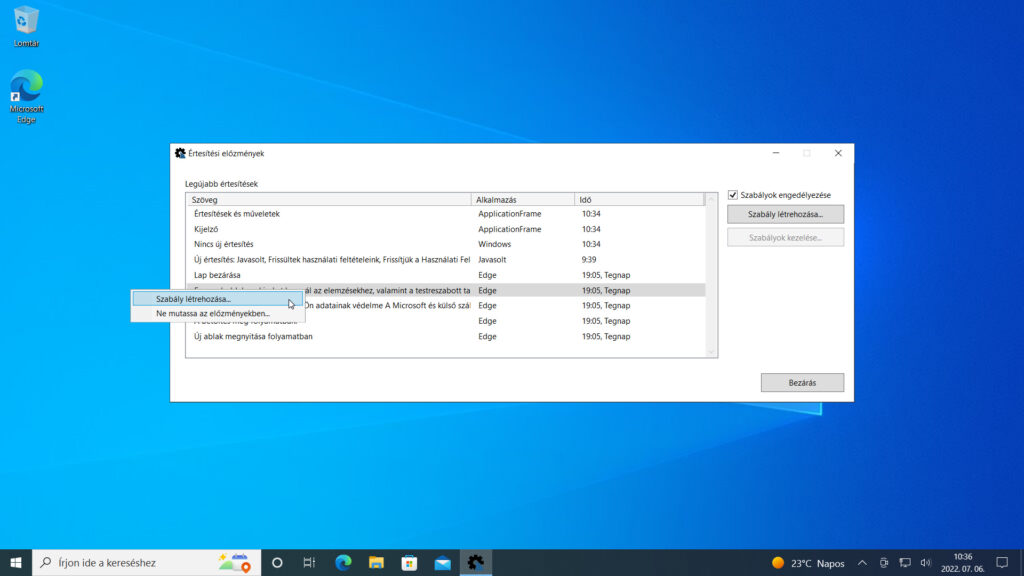Click the disabled Szabályok kezelése... button
Screen dimensions: 1024x576
point(786,238)
